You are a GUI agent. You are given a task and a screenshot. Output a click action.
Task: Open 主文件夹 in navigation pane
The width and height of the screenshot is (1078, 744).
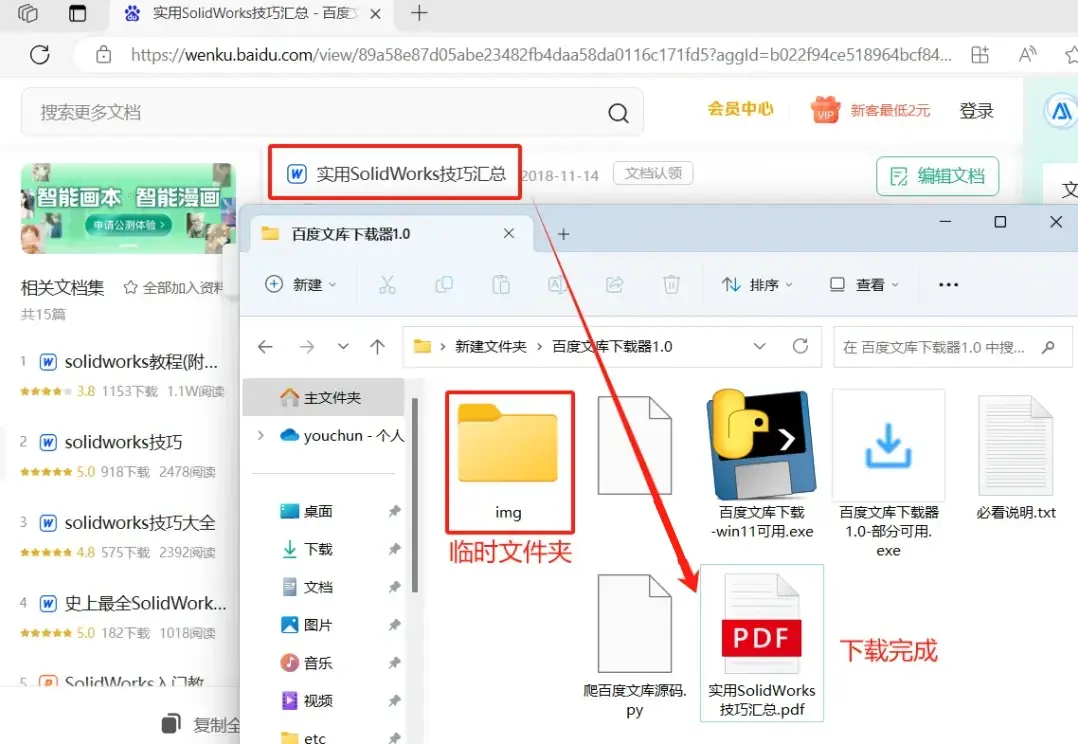pyautogui.click(x=323, y=397)
